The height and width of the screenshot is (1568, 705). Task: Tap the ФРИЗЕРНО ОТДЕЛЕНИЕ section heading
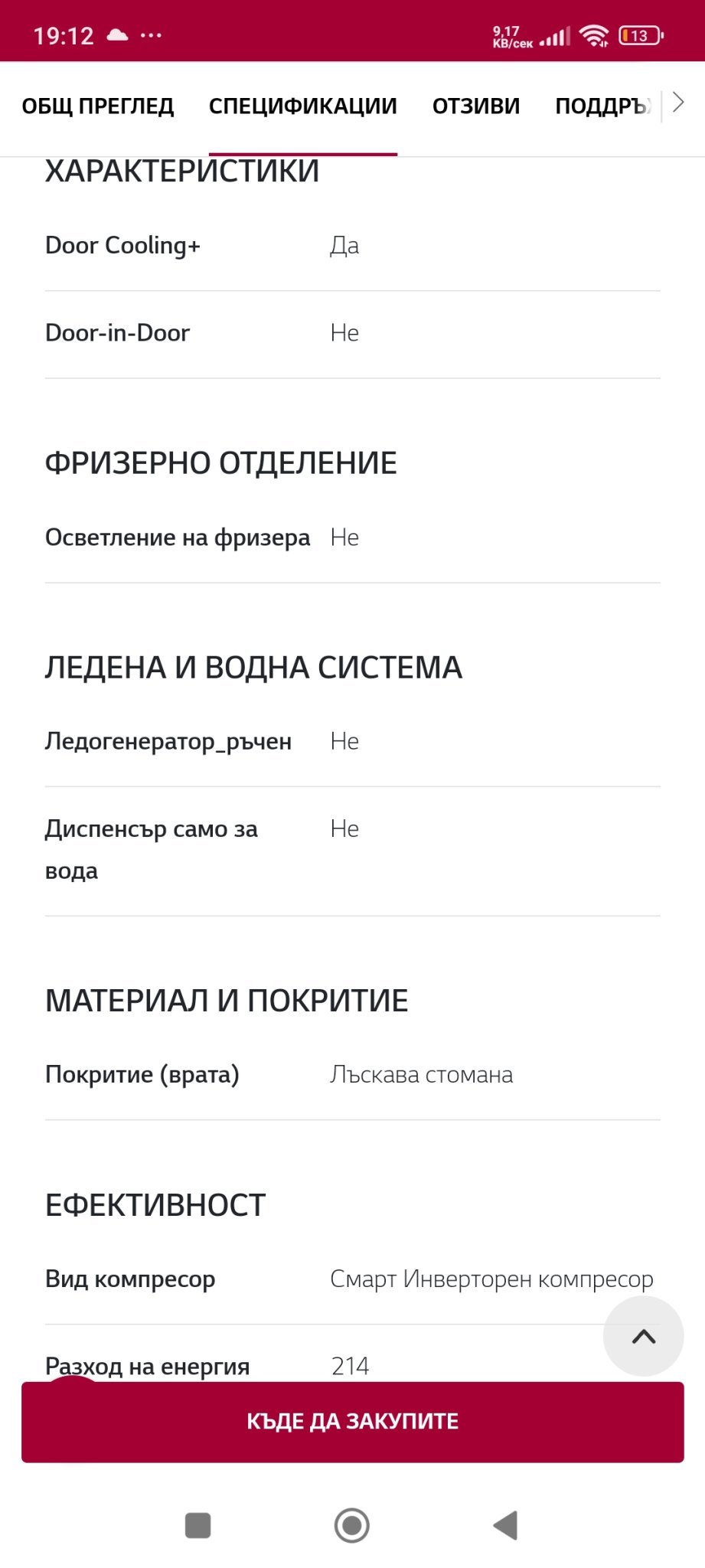click(x=221, y=463)
